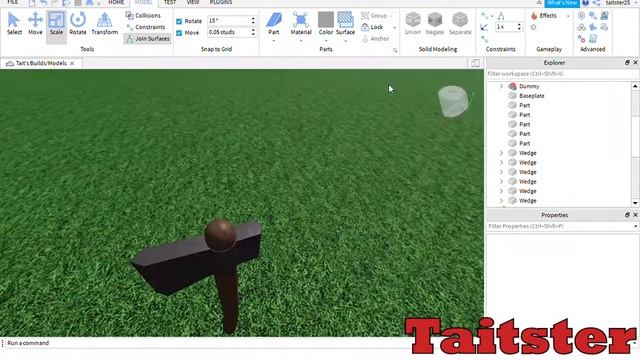
Task: Switch to the PLUGINS tab
Action: [221, 2]
